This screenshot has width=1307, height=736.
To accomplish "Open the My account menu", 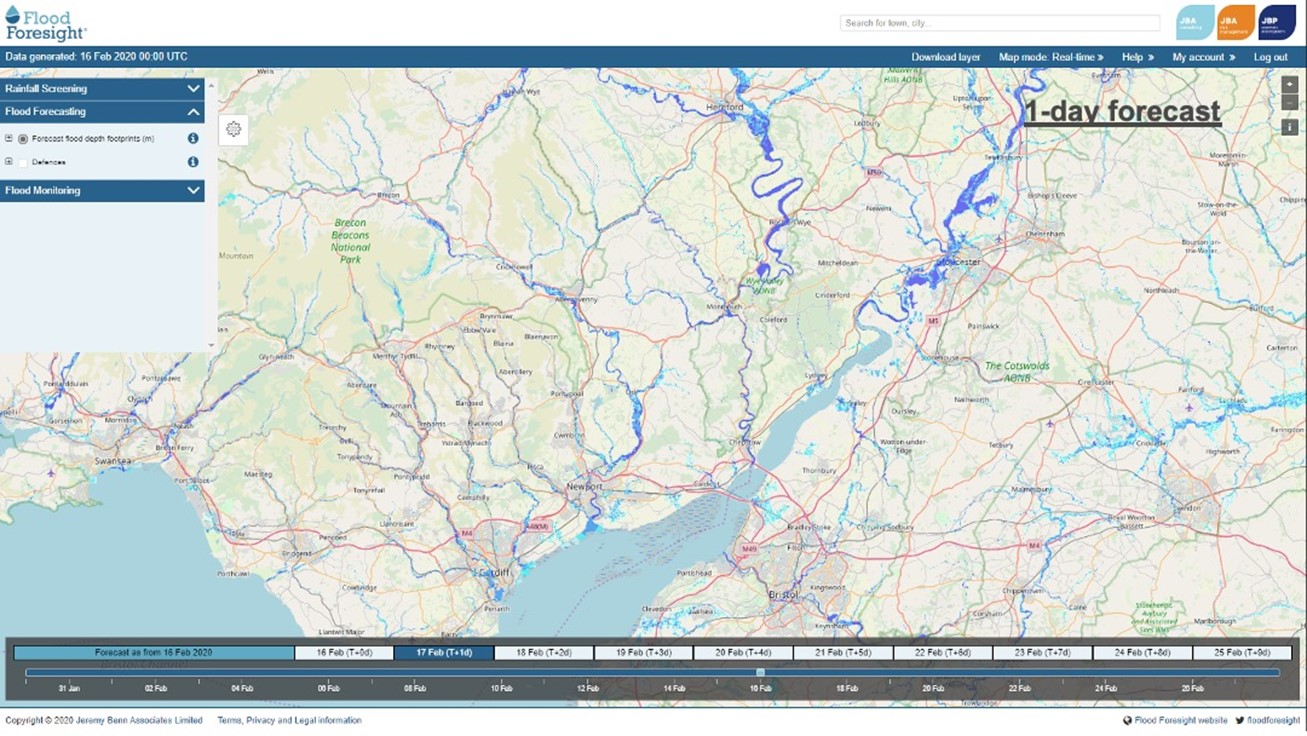I will click(1203, 57).
